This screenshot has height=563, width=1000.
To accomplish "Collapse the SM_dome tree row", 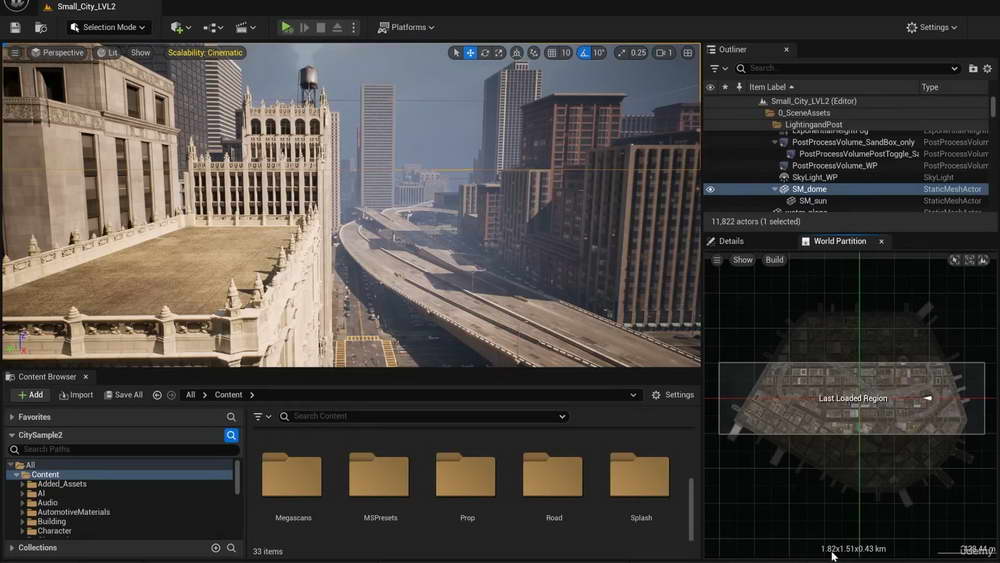I will pos(774,189).
